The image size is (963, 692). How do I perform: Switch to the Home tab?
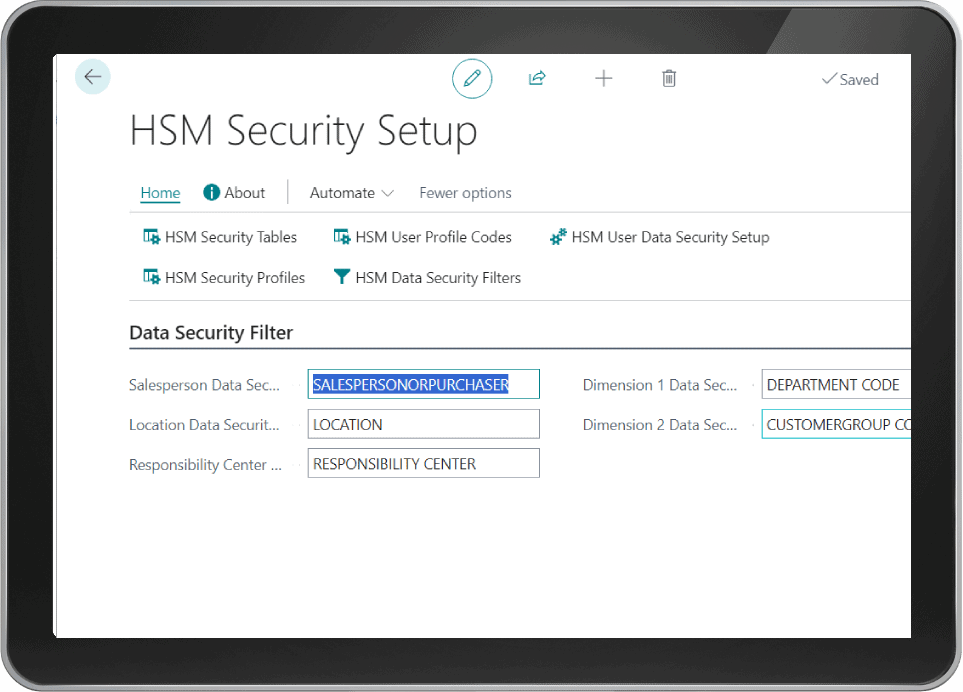click(160, 193)
